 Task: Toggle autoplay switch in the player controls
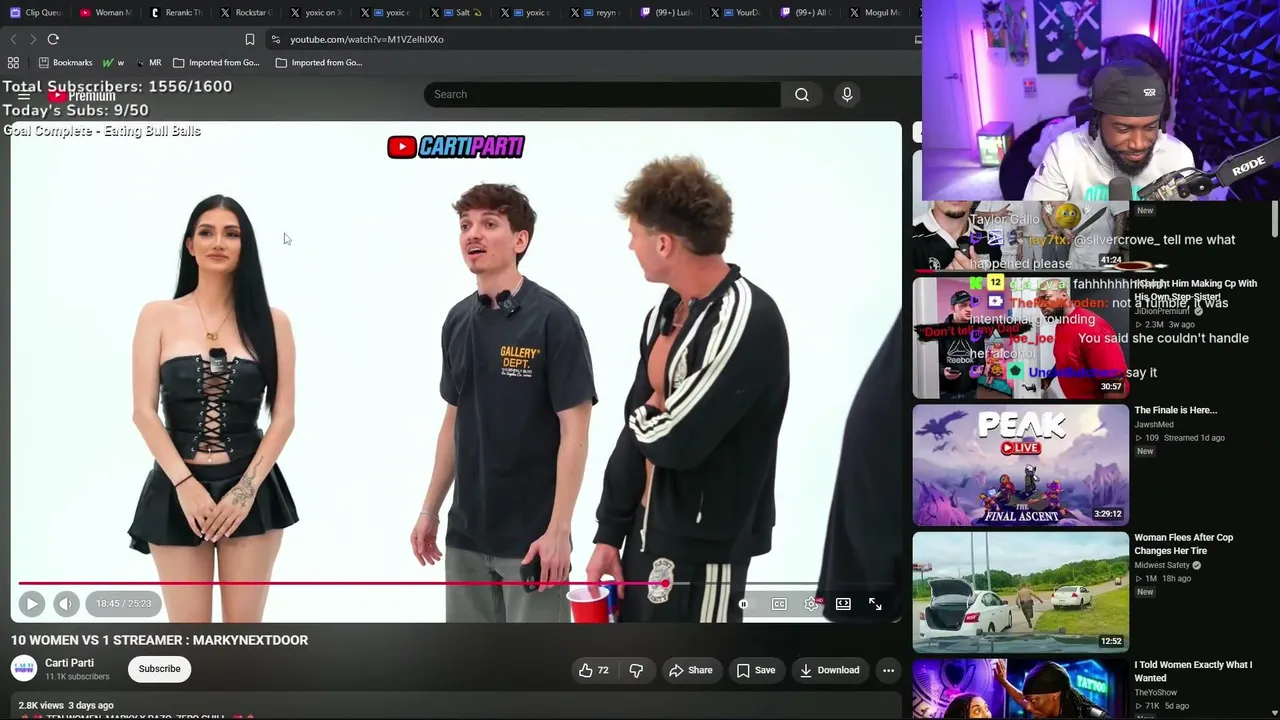coord(743,604)
